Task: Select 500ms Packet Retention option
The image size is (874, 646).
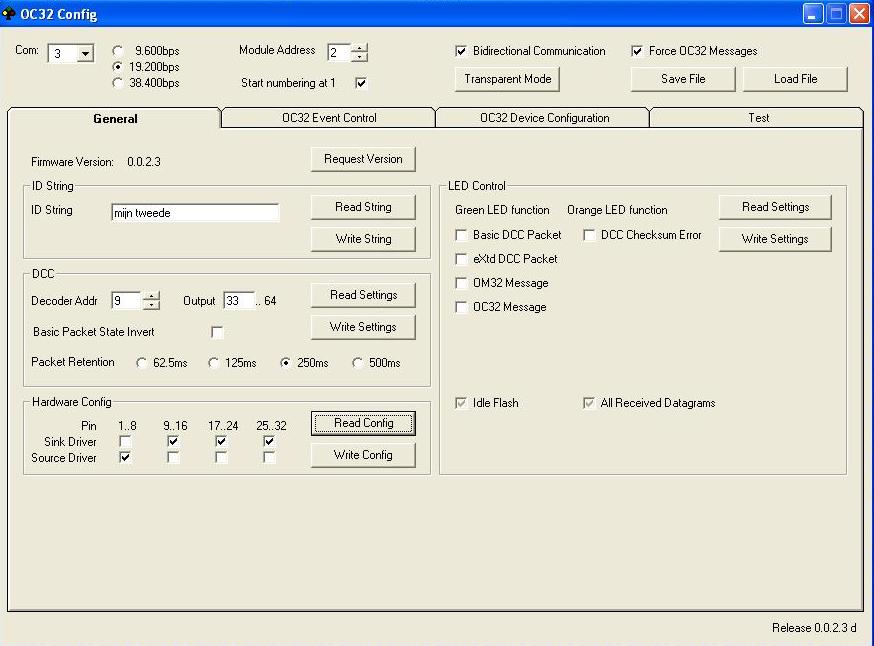Action: [358, 363]
